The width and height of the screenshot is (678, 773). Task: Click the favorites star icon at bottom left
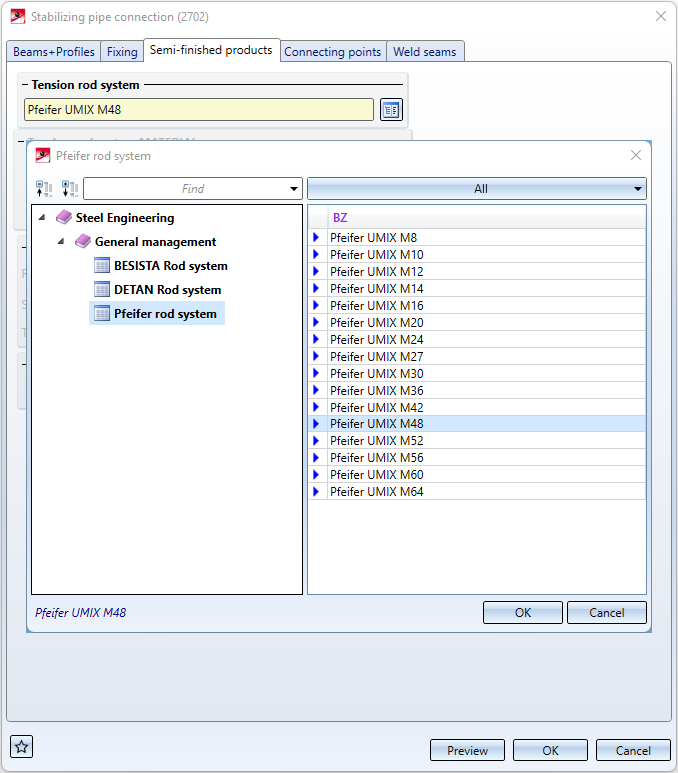[21, 747]
